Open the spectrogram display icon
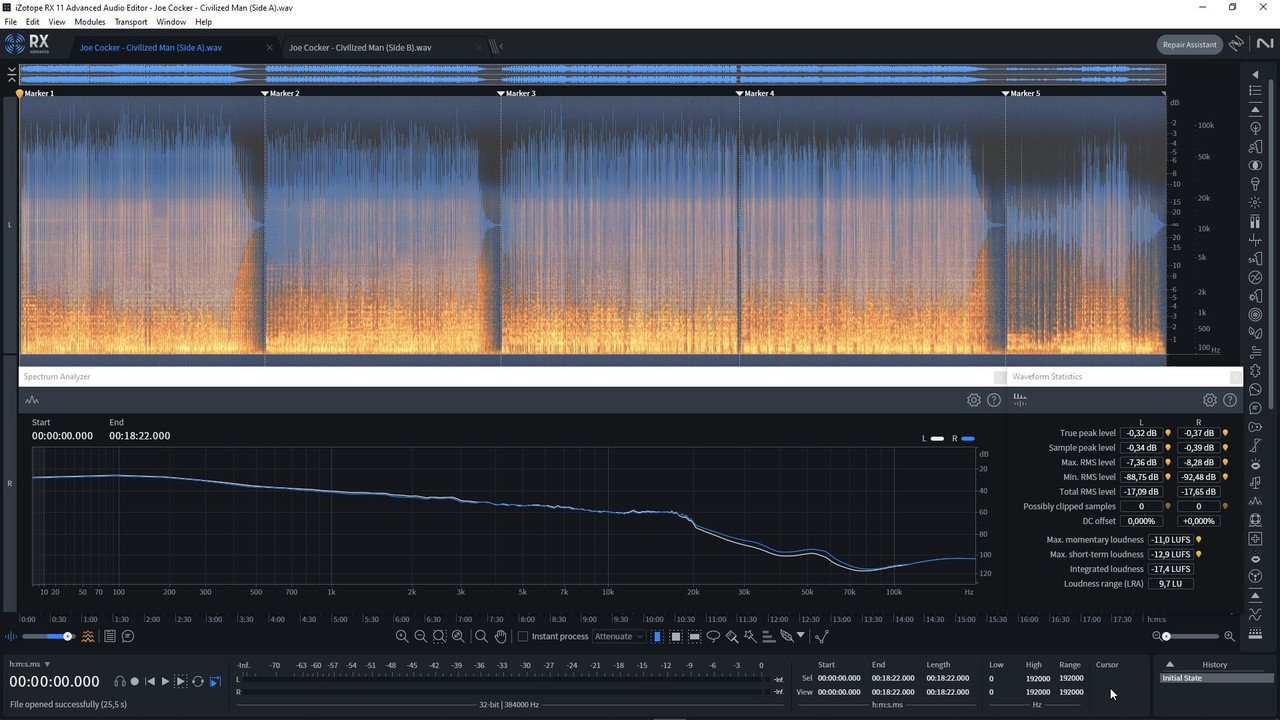The height and width of the screenshot is (720, 1280). pos(88,636)
